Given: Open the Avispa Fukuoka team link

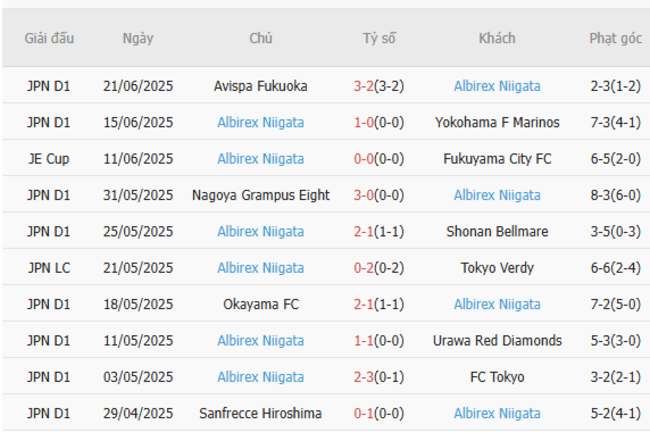Looking at the screenshot, I should pos(260,86).
